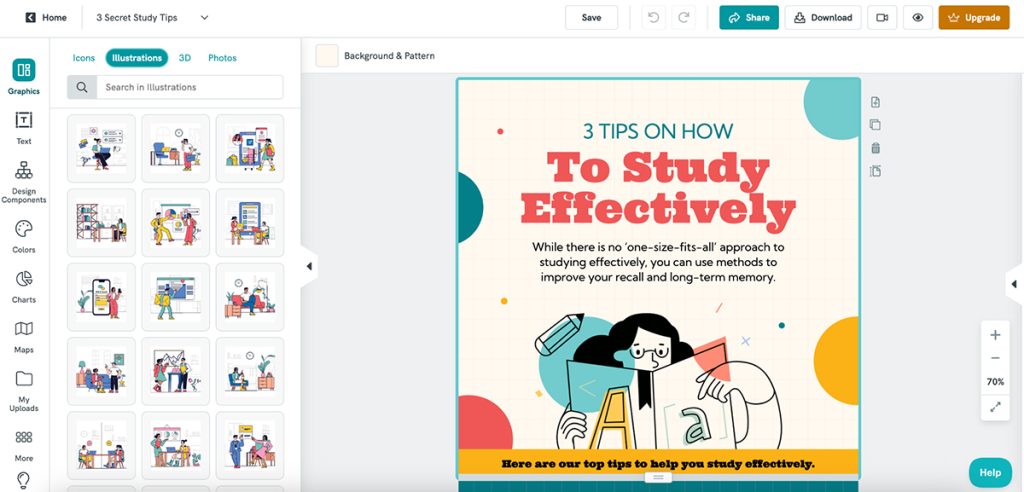Viewport: 1024px width, 492px height.
Task: Open the Charts panel
Action: coord(24,279)
